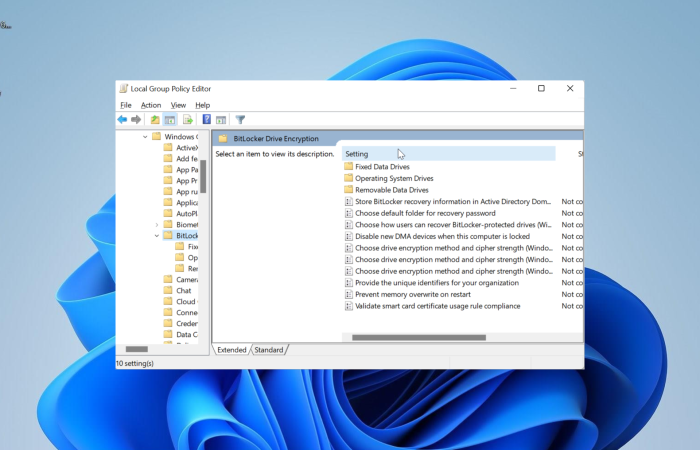Image resolution: width=700 pixels, height=450 pixels.
Task: Select the Biometrics tree folder
Action: click(181, 225)
